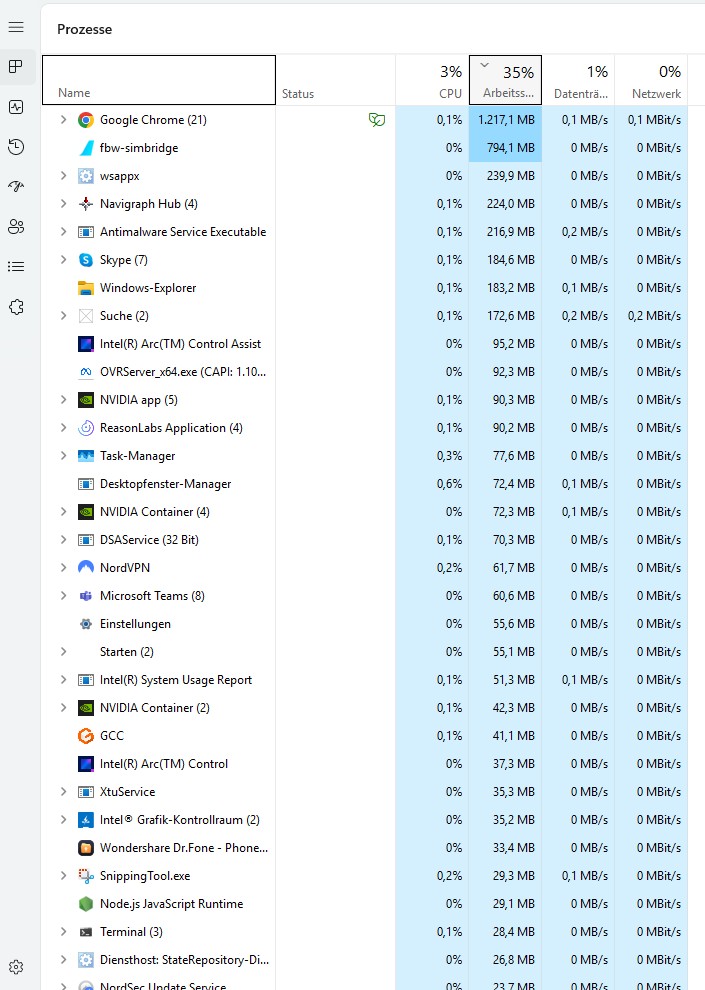Click the Windows-Explorer folder icon
Screen dimensions: 705x990
86,288
